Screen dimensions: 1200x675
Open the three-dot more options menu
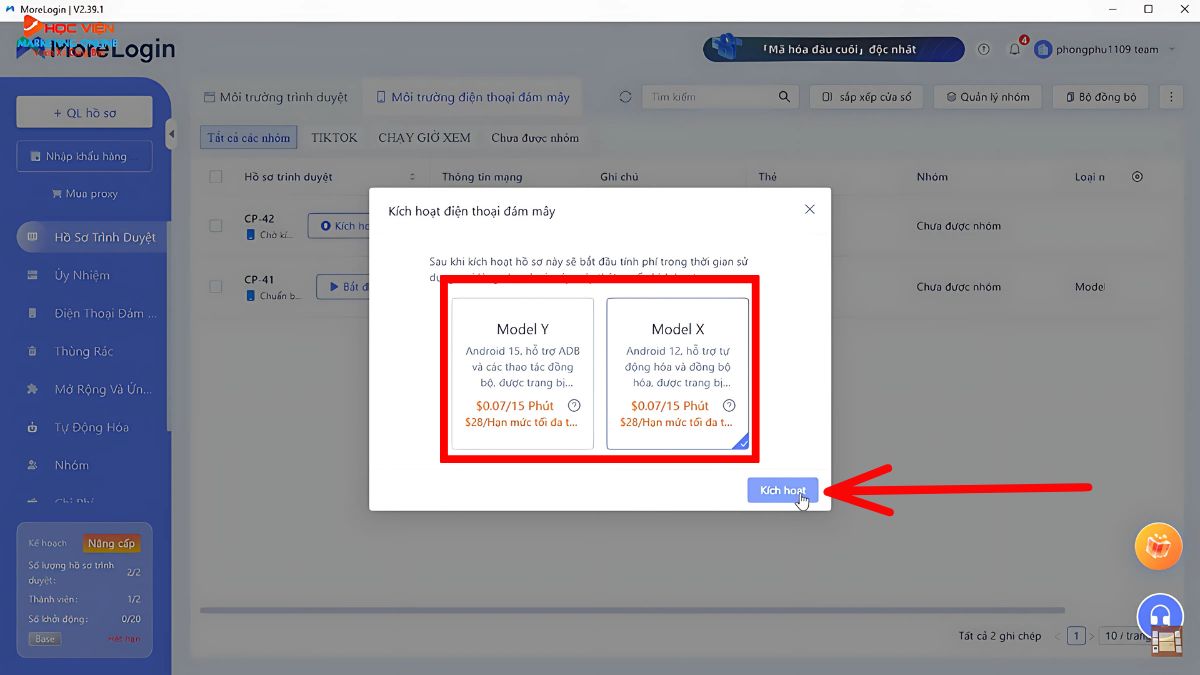tap(1171, 97)
